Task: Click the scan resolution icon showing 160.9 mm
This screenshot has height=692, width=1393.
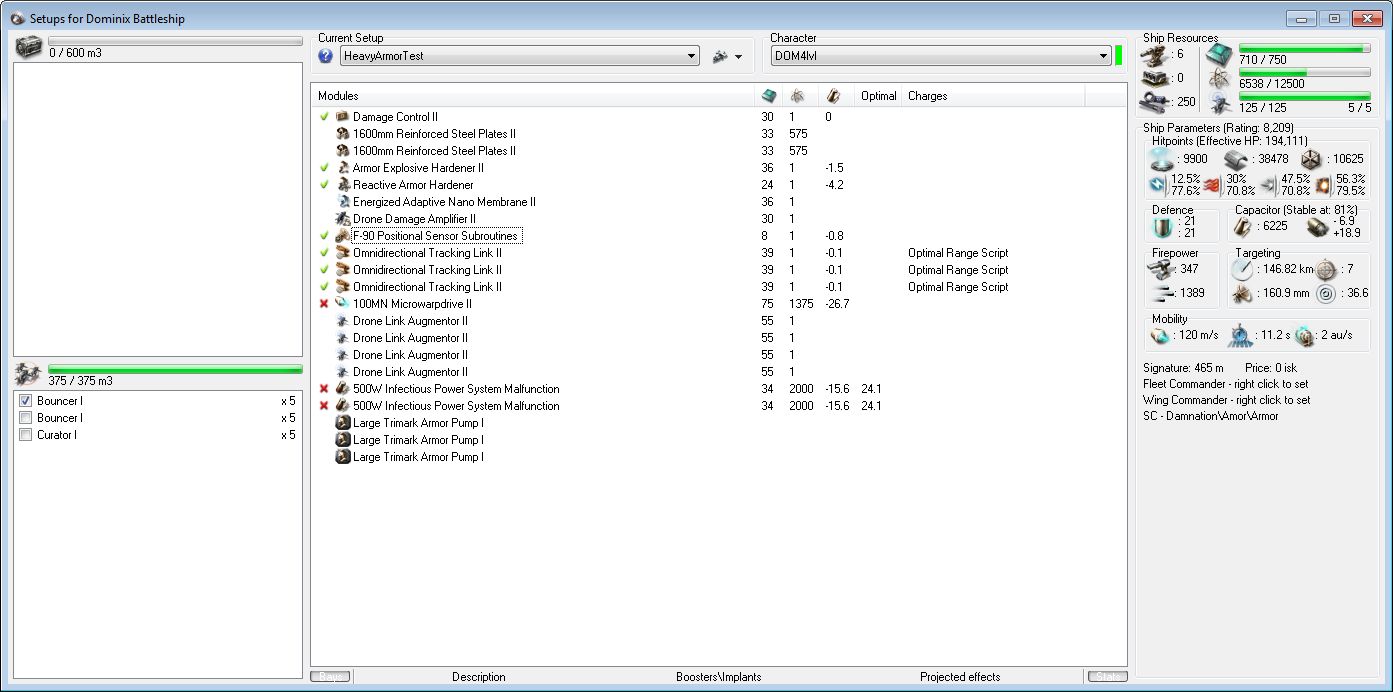Action: tap(1243, 294)
